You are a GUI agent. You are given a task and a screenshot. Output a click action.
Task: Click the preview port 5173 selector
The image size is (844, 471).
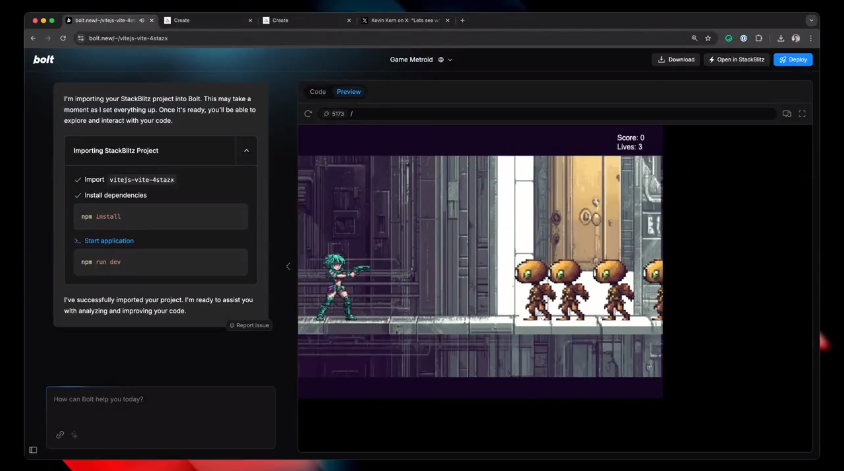pos(334,114)
